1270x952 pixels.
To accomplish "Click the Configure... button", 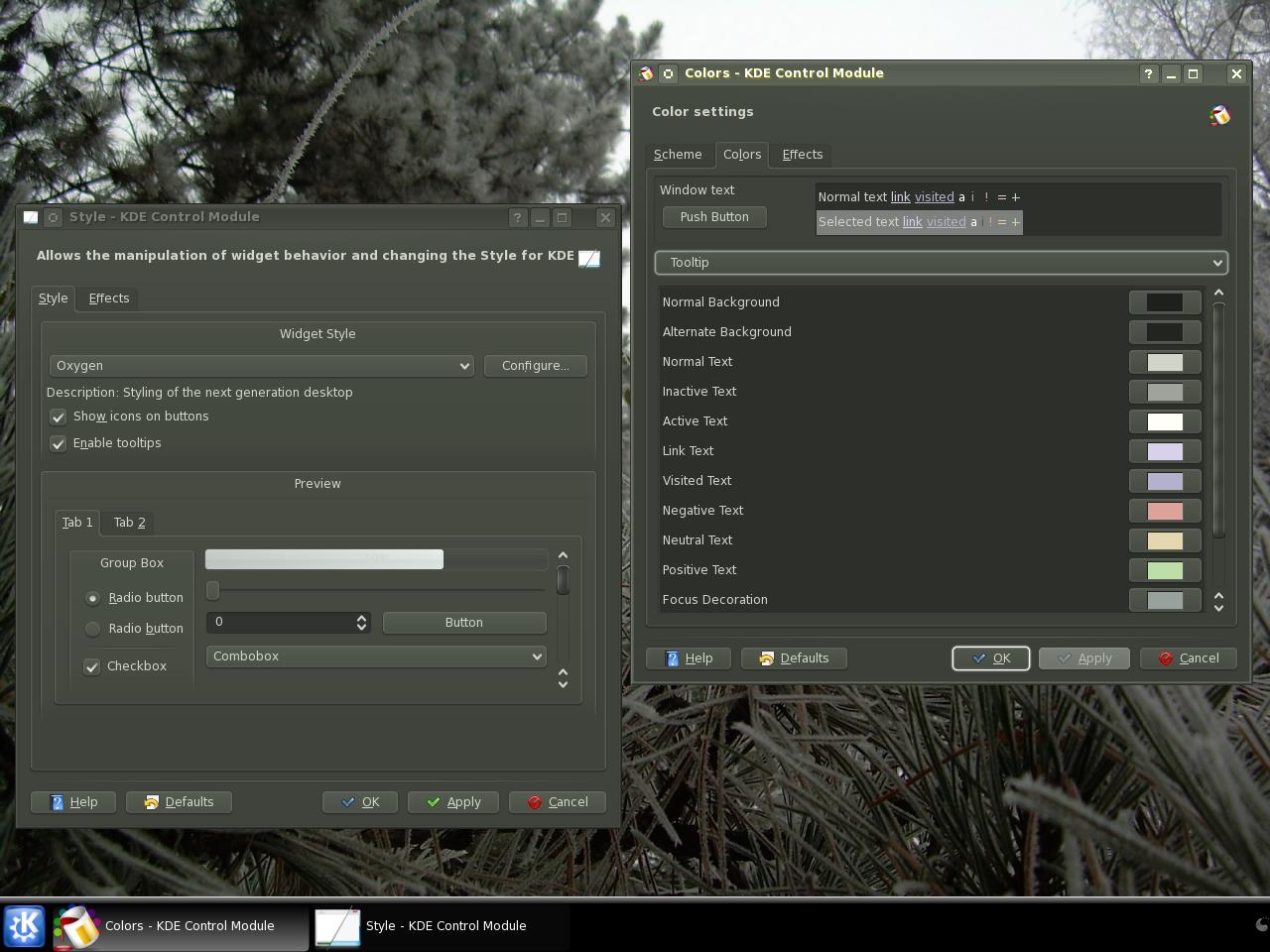I will [536, 366].
